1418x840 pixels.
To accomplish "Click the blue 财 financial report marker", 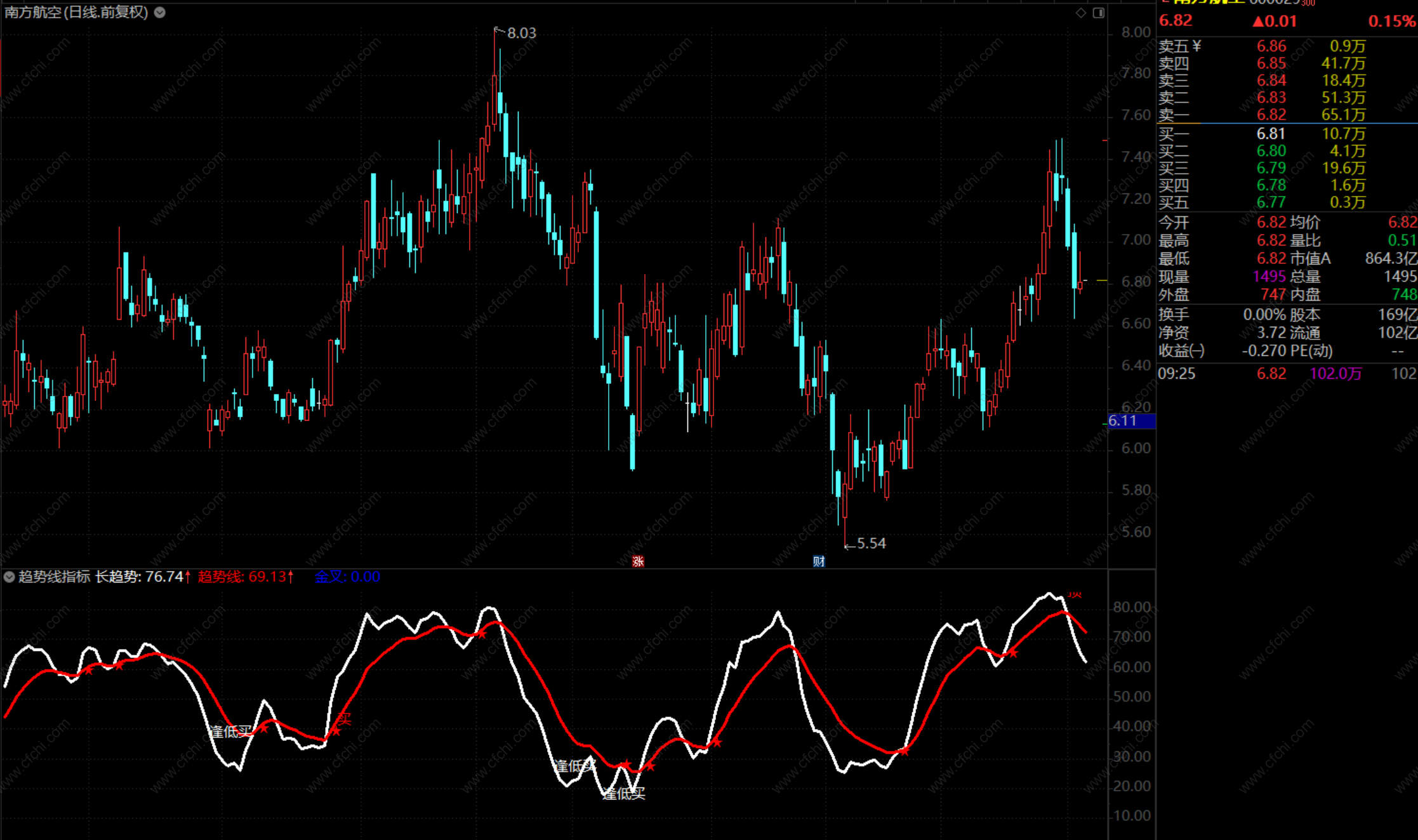I will point(819,561).
